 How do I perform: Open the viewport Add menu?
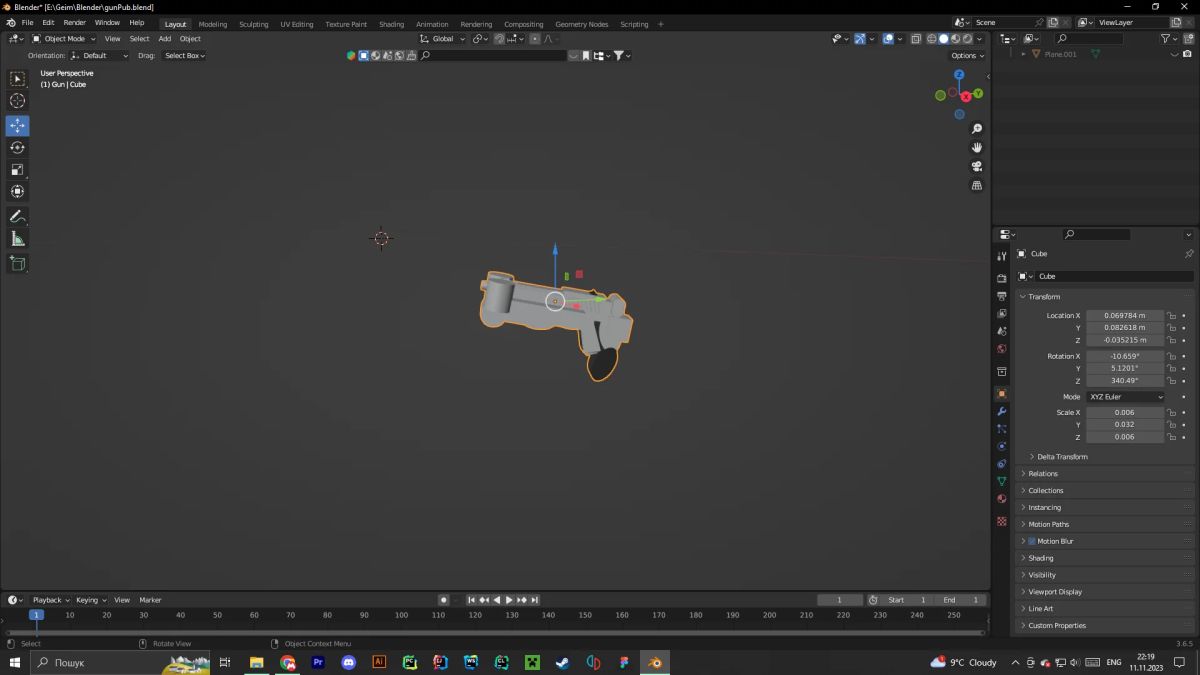(165, 39)
